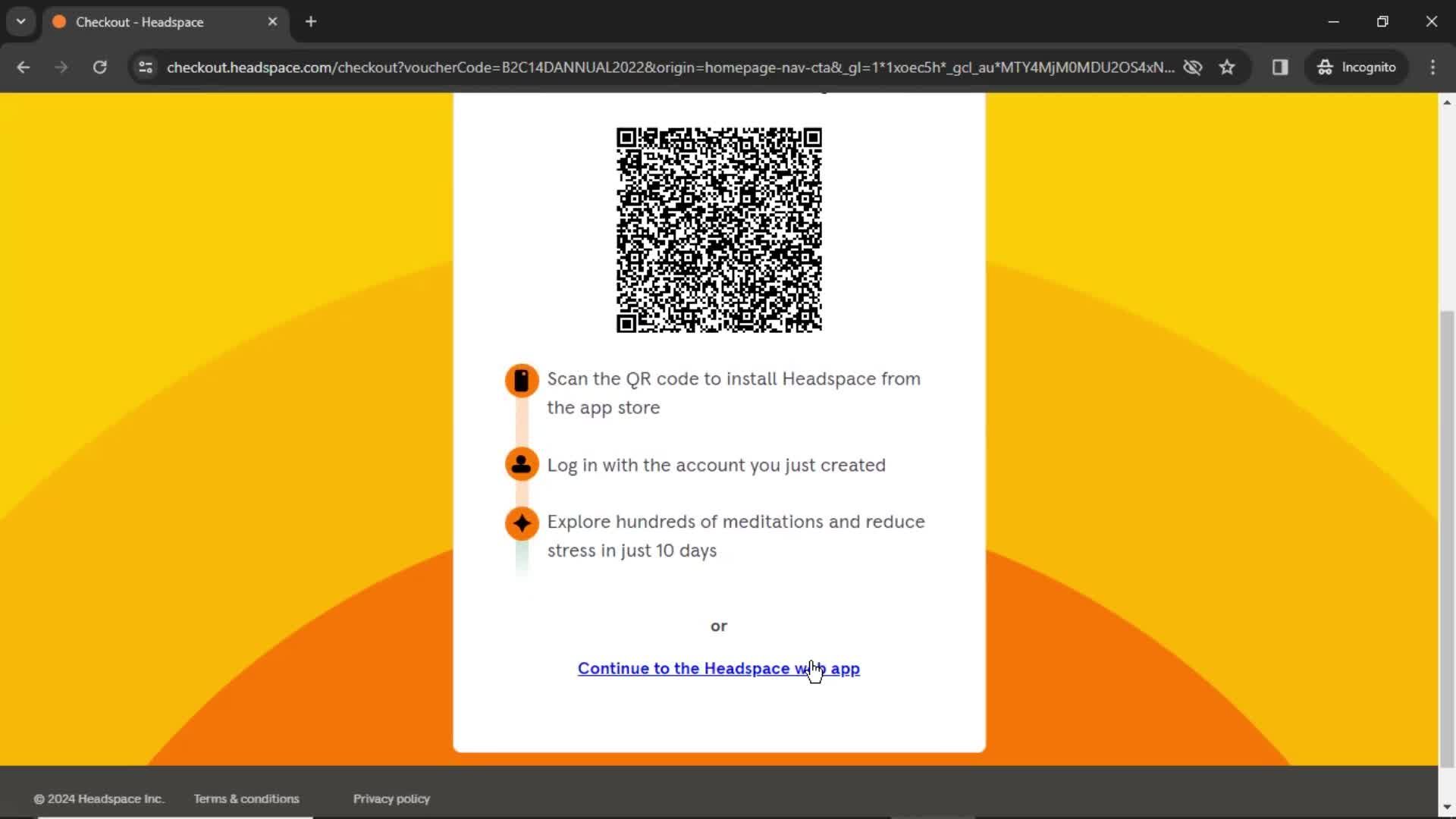The width and height of the screenshot is (1456, 819).
Task: Click the Headspace star/sparkle icon step 3
Action: pos(520,522)
